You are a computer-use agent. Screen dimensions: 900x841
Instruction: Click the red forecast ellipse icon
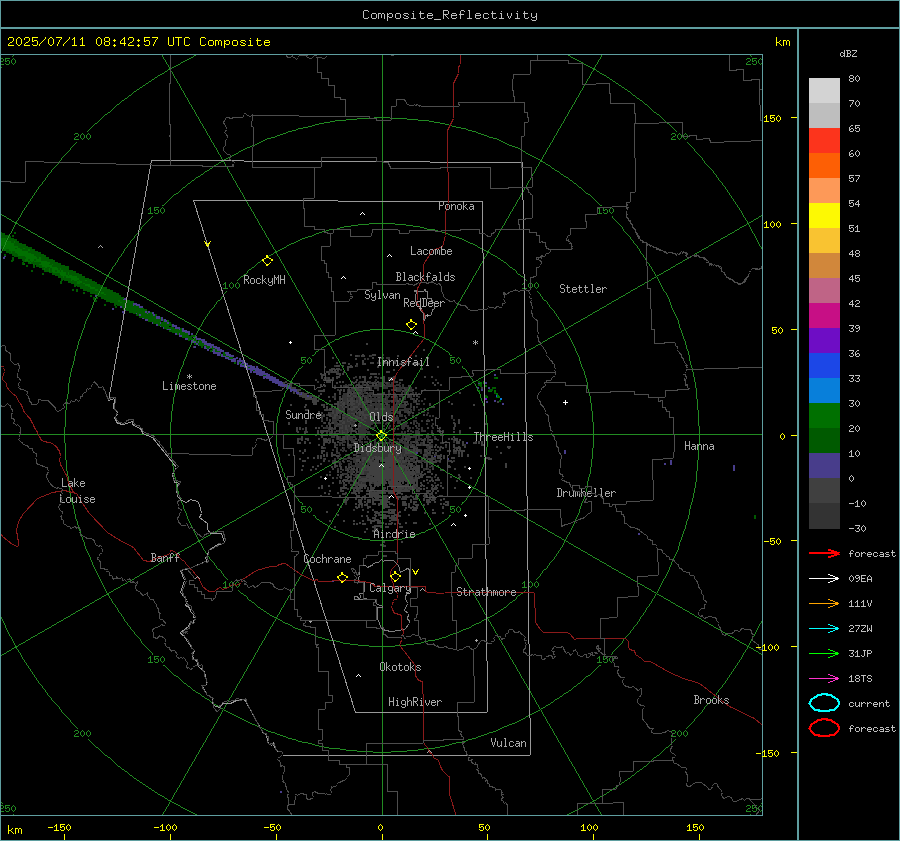tap(824, 728)
